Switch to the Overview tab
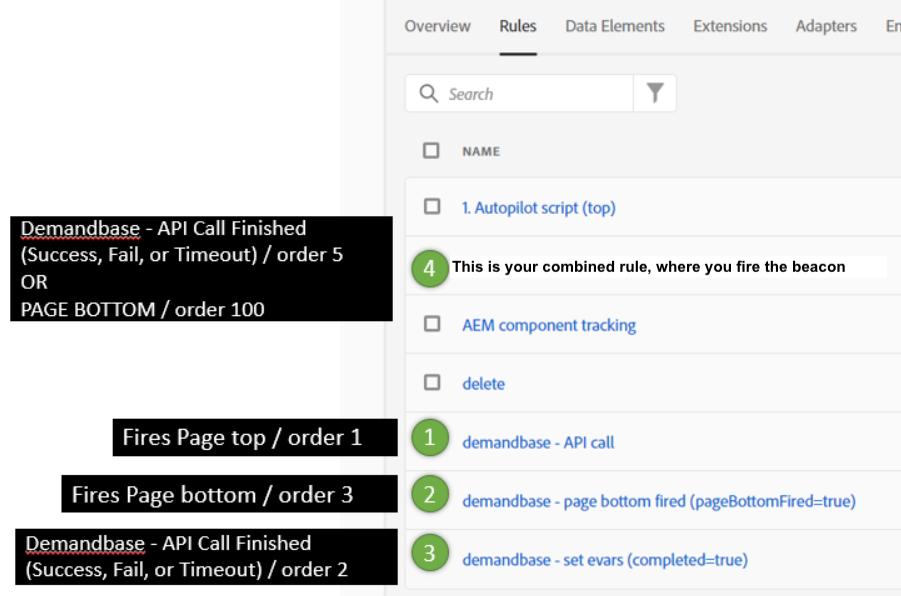This screenshot has height=596, width=901. [437, 26]
